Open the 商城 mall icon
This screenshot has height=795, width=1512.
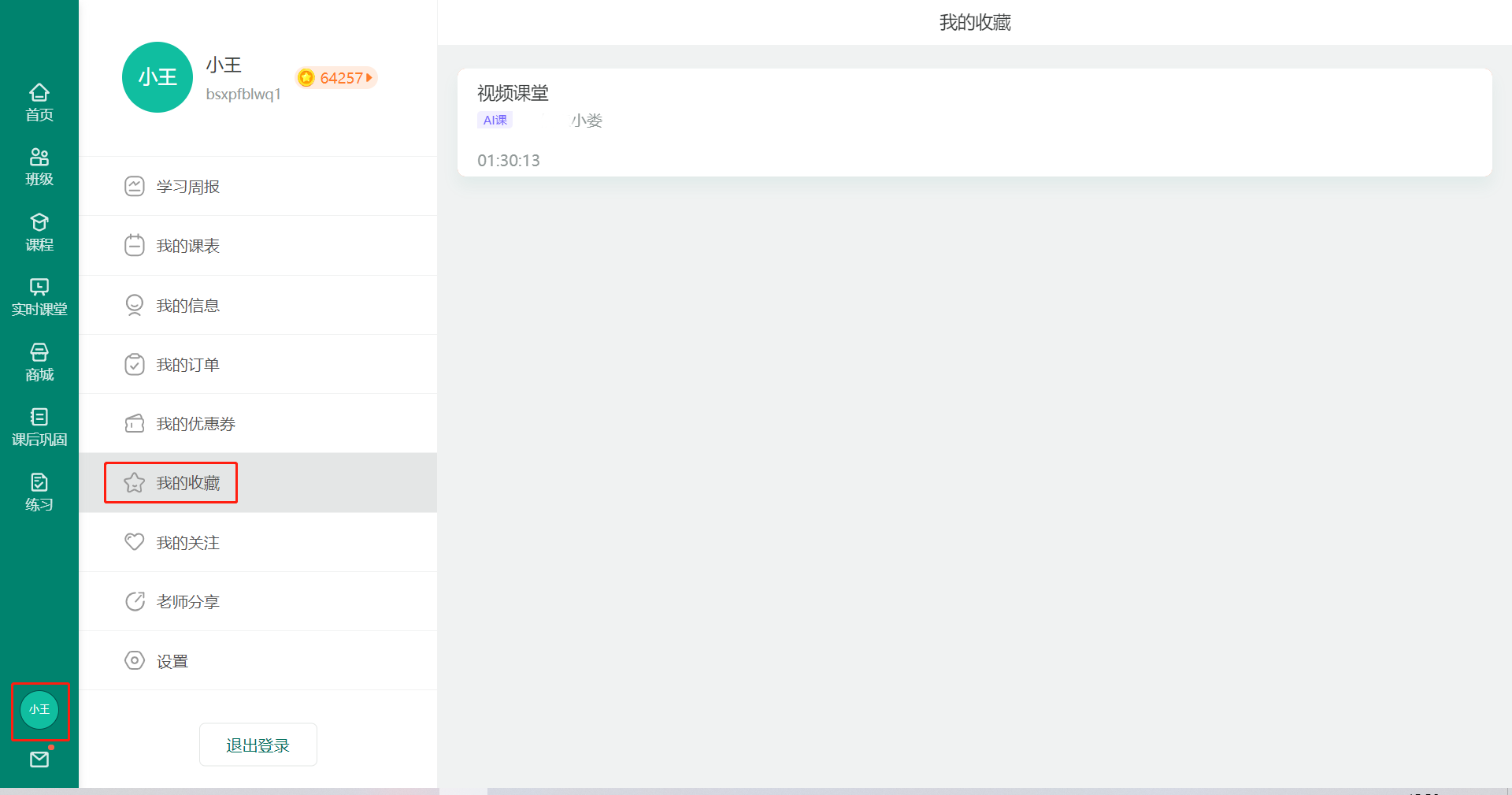(x=39, y=362)
